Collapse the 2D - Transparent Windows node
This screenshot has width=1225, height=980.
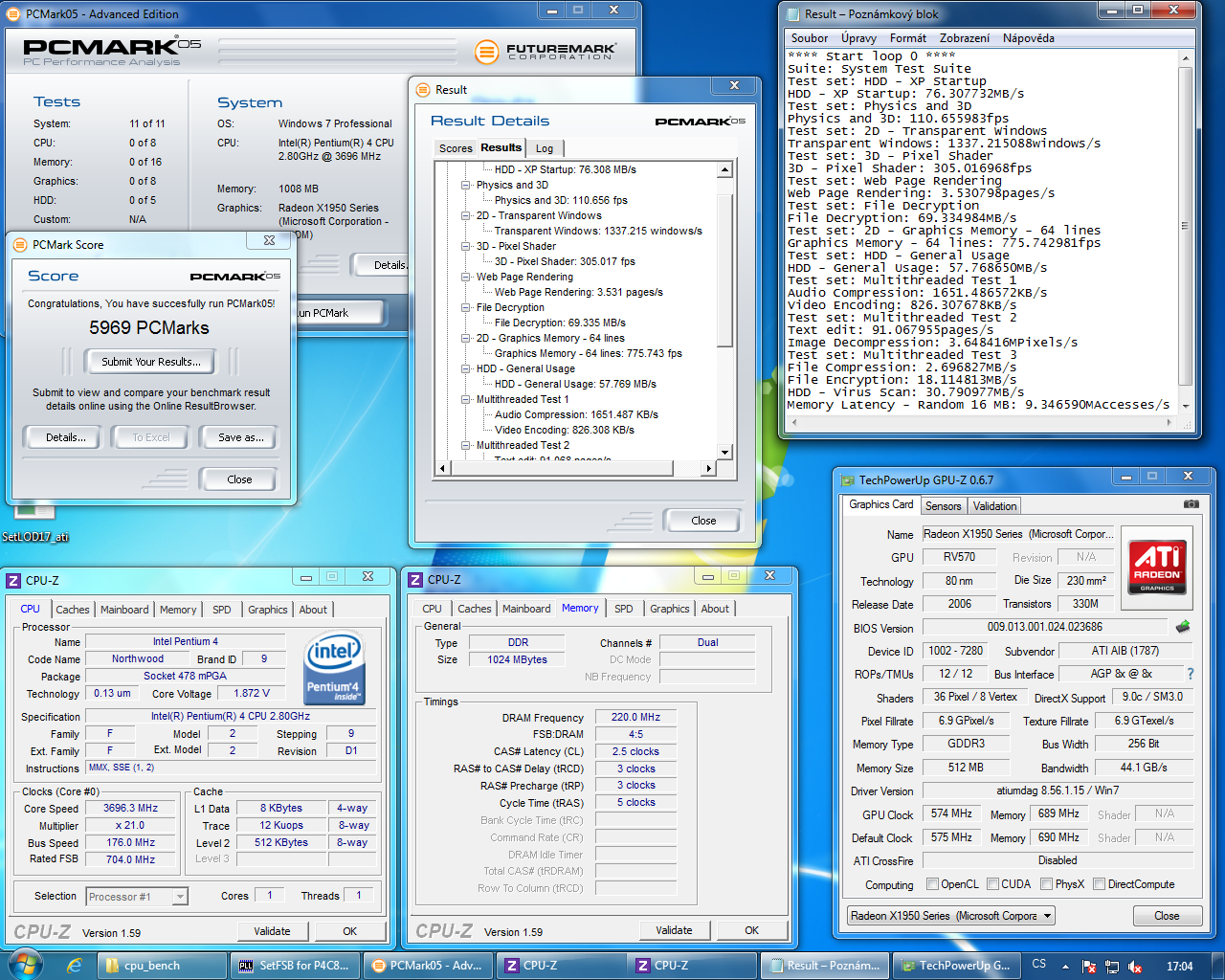click(466, 215)
